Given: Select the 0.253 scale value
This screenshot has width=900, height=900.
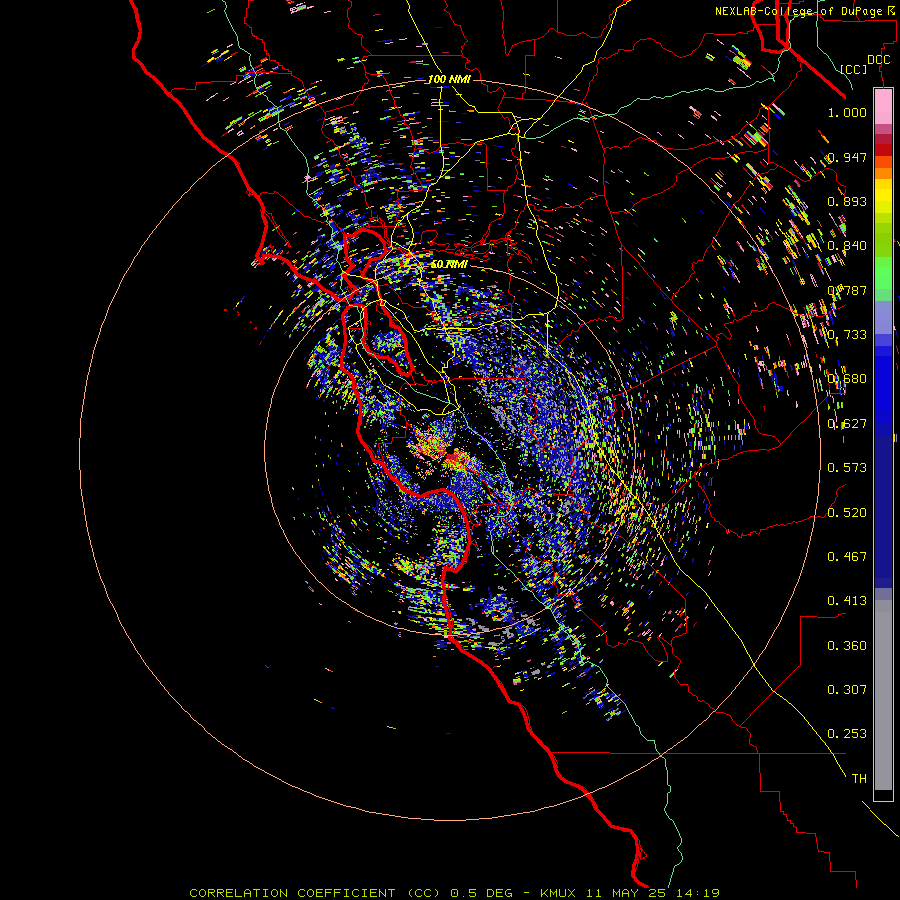Looking at the screenshot, I should click(847, 734).
